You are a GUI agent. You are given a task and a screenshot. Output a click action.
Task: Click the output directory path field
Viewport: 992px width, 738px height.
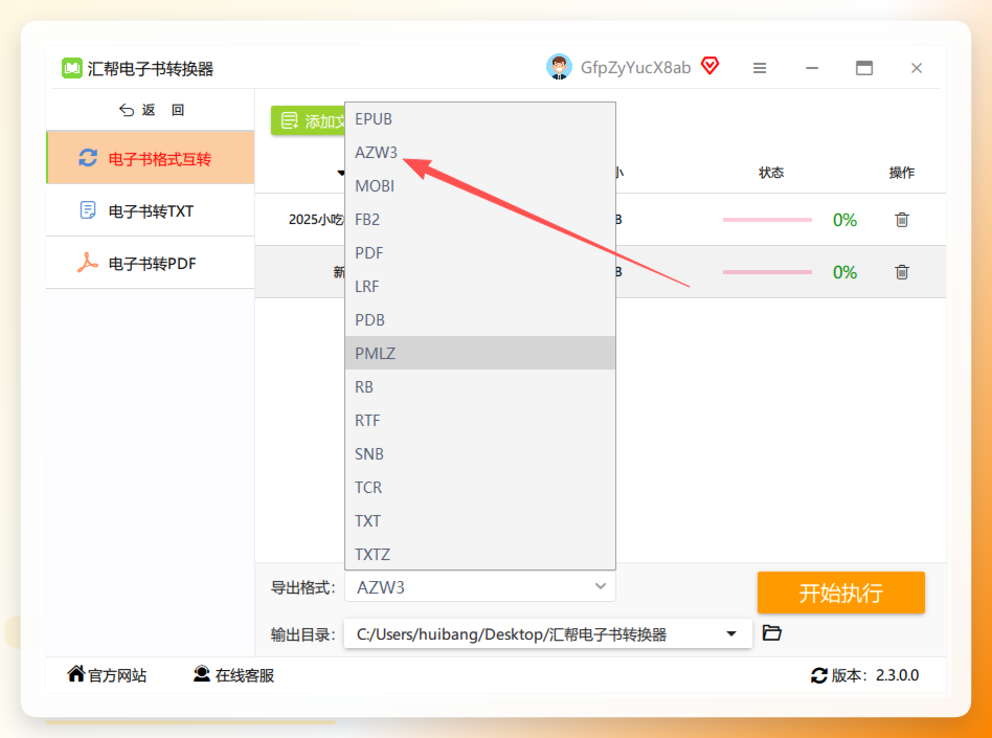pos(548,634)
